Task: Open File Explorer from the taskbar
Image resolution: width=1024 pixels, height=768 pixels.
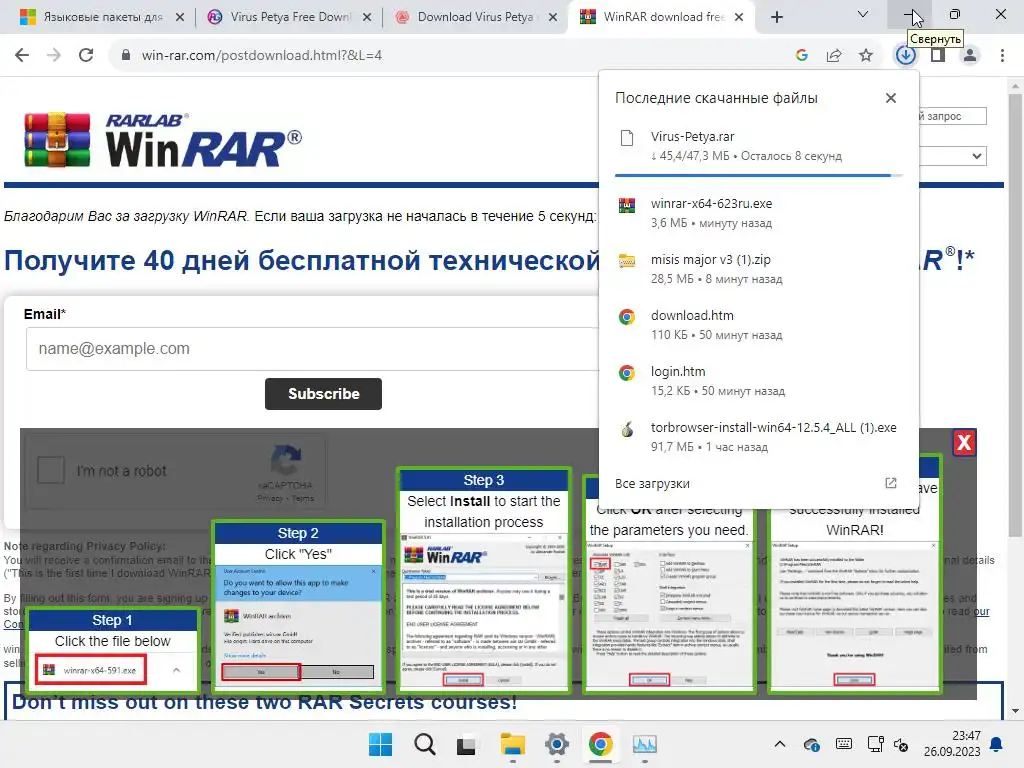Action: (x=513, y=744)
